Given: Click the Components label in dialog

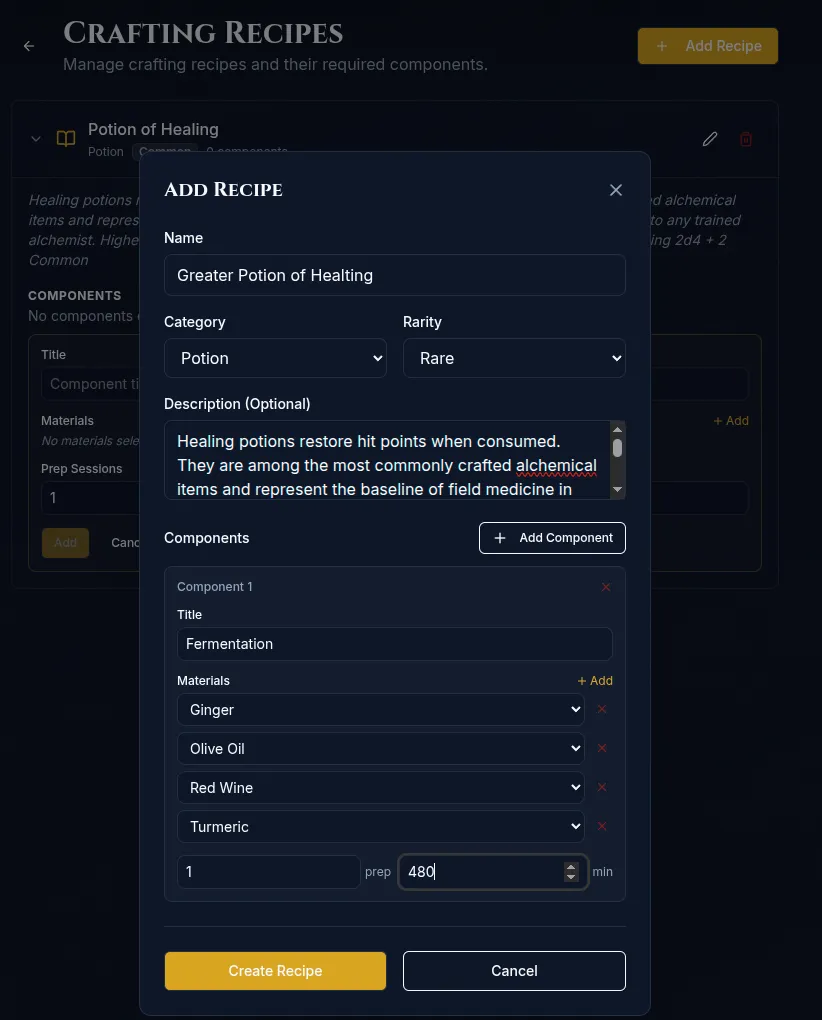Looking at the screenshot, I should click(x=207, y=538).
